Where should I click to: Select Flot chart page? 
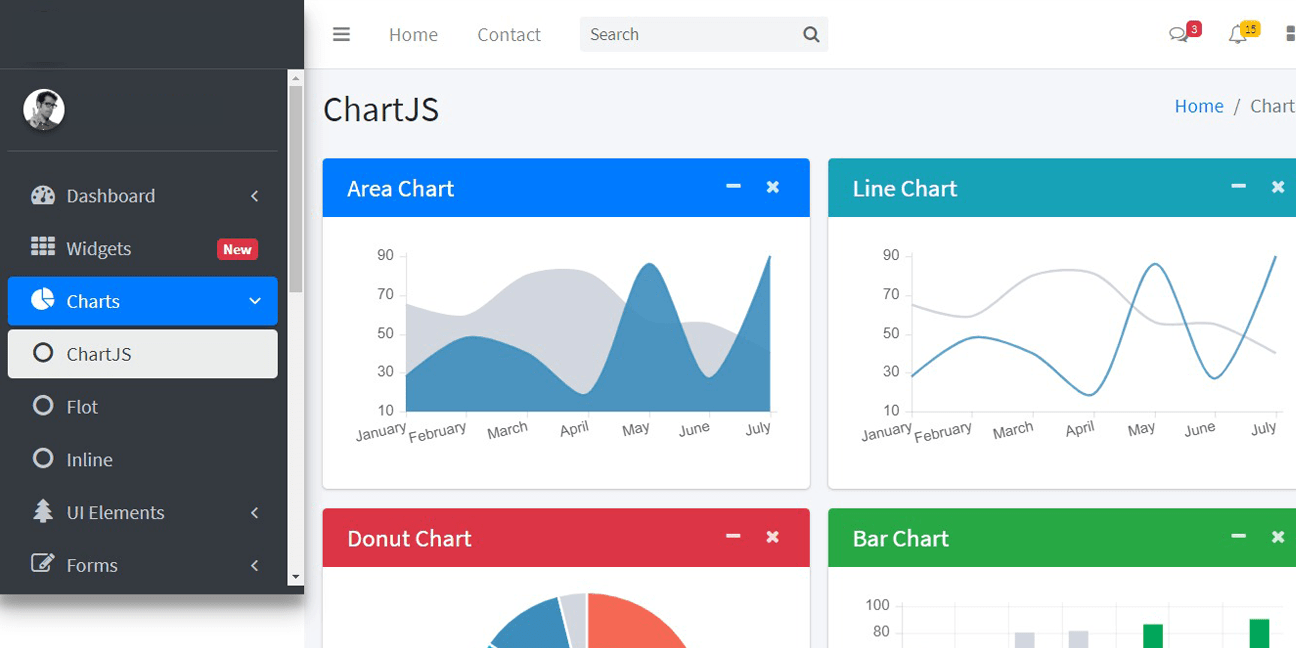(x=143, y=407)
